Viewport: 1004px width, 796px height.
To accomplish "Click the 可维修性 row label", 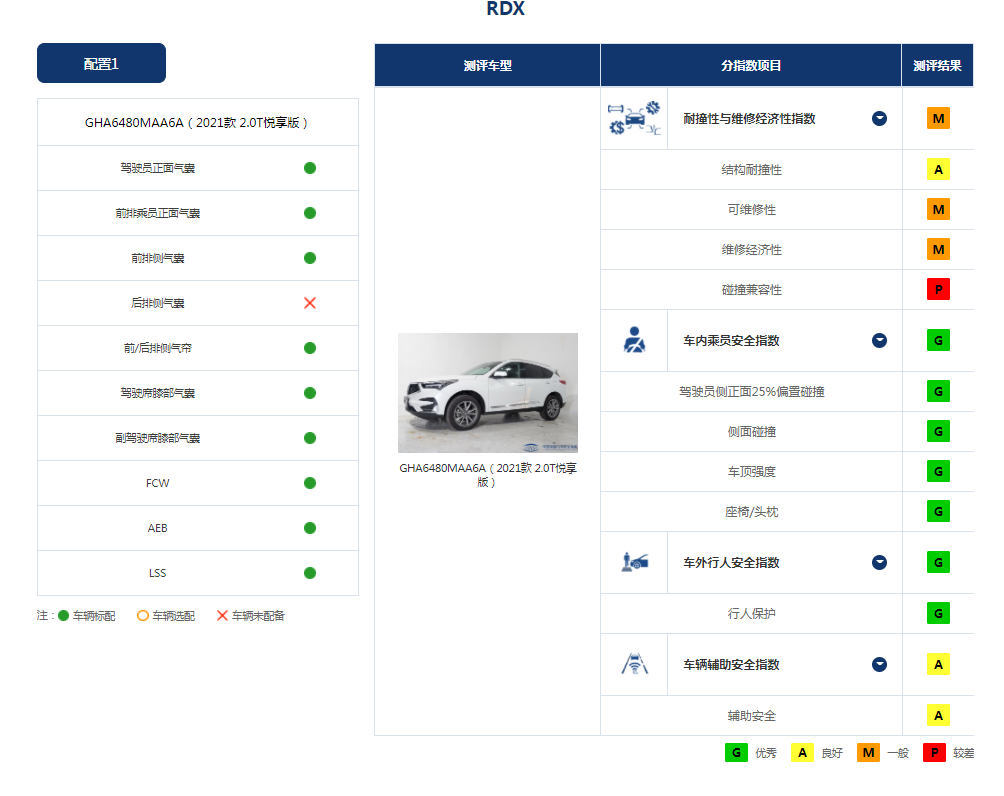I will click(752, 209).
